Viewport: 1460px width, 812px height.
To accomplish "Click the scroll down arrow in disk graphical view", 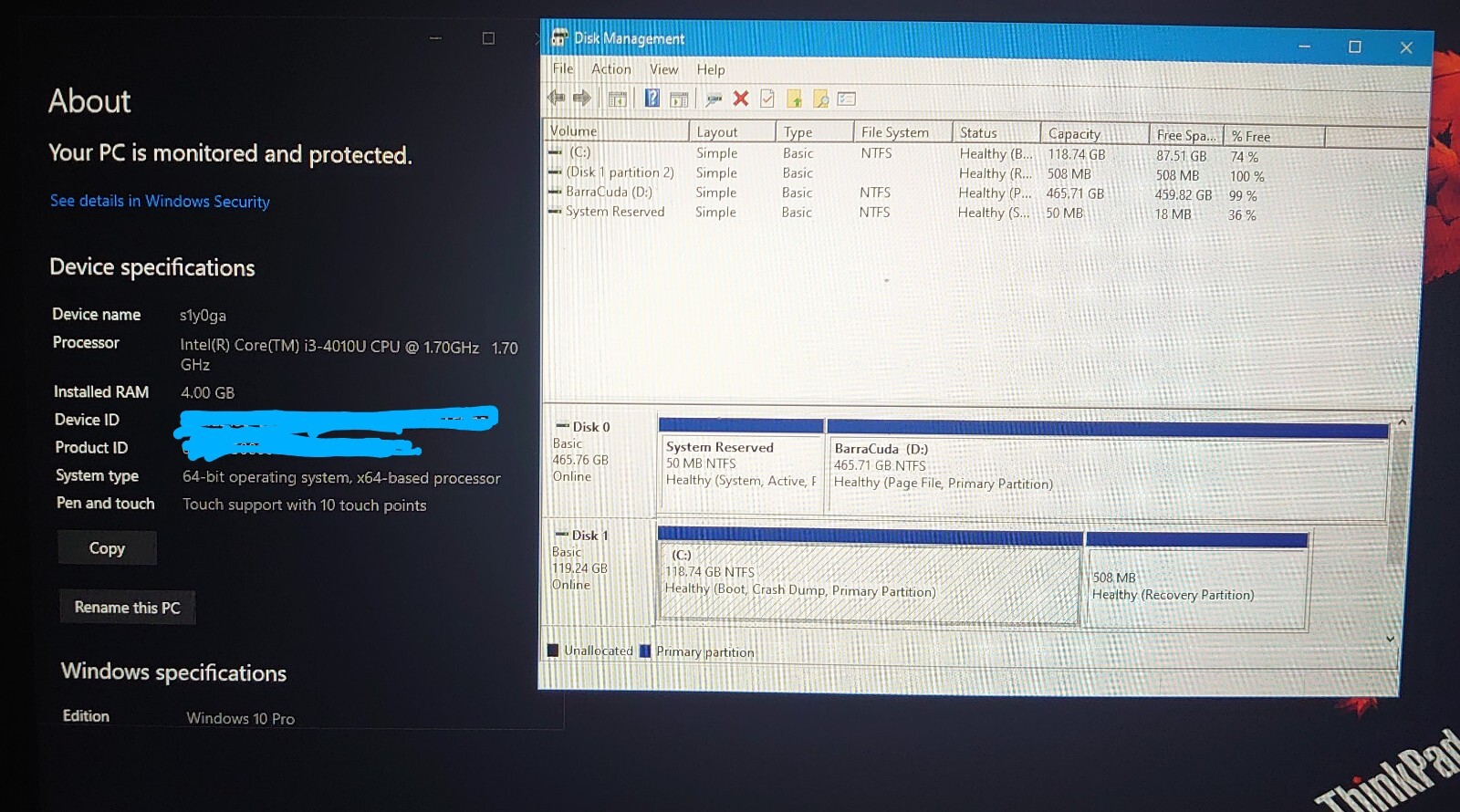I will click(1391, 639).
